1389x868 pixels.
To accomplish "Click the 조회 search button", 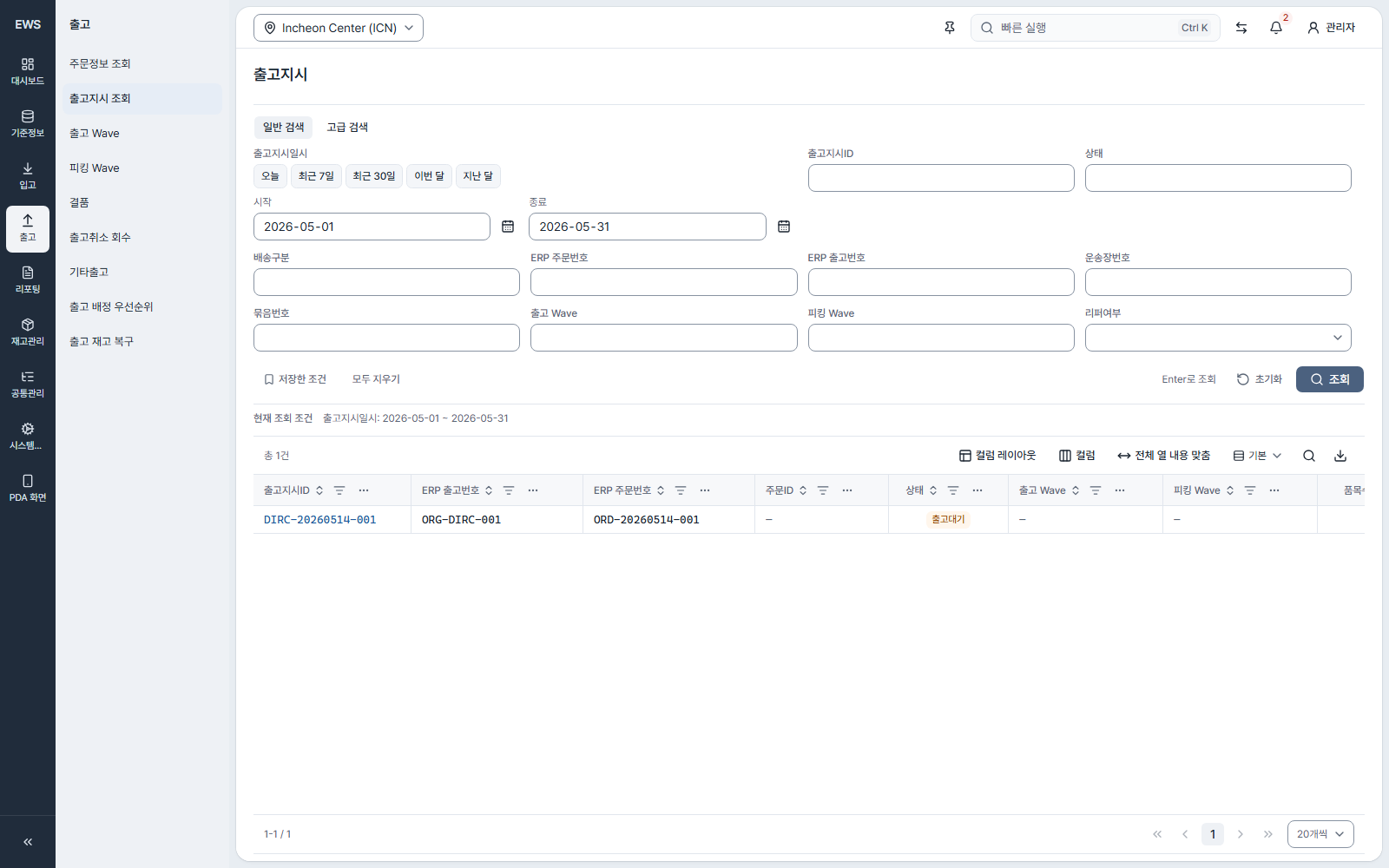I will tap(1330, 379).
